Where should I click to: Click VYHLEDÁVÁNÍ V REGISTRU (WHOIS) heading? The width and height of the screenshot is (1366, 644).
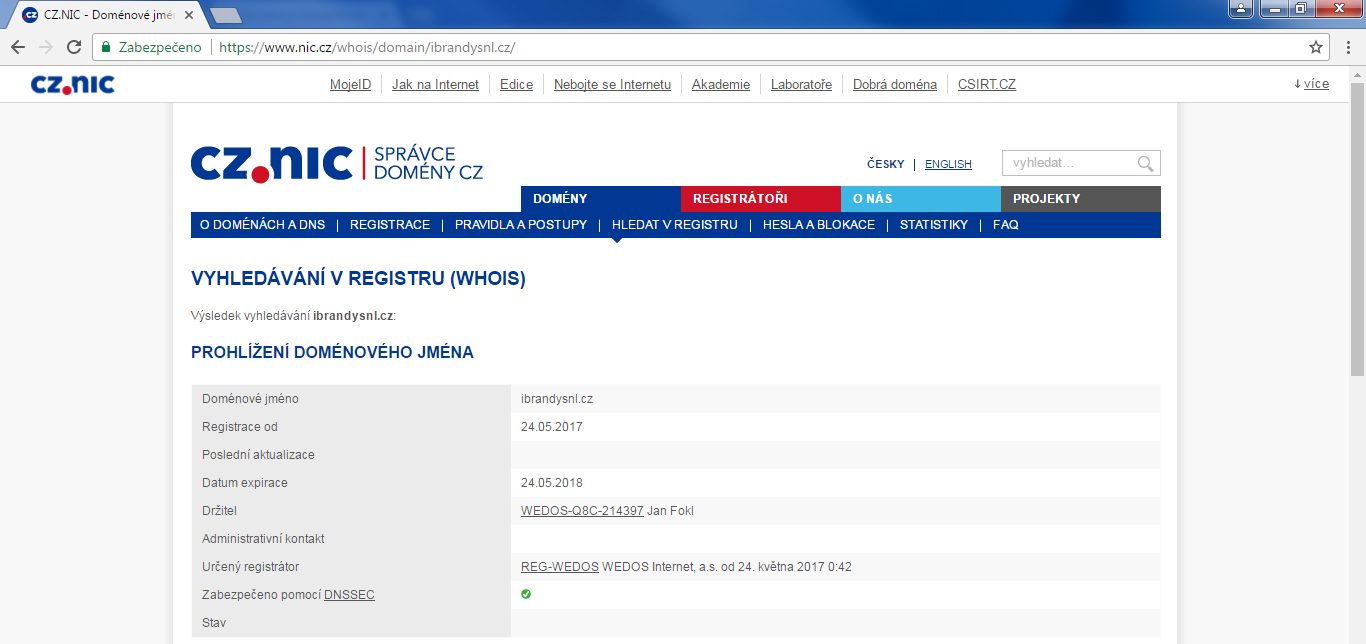click(358, 279)
